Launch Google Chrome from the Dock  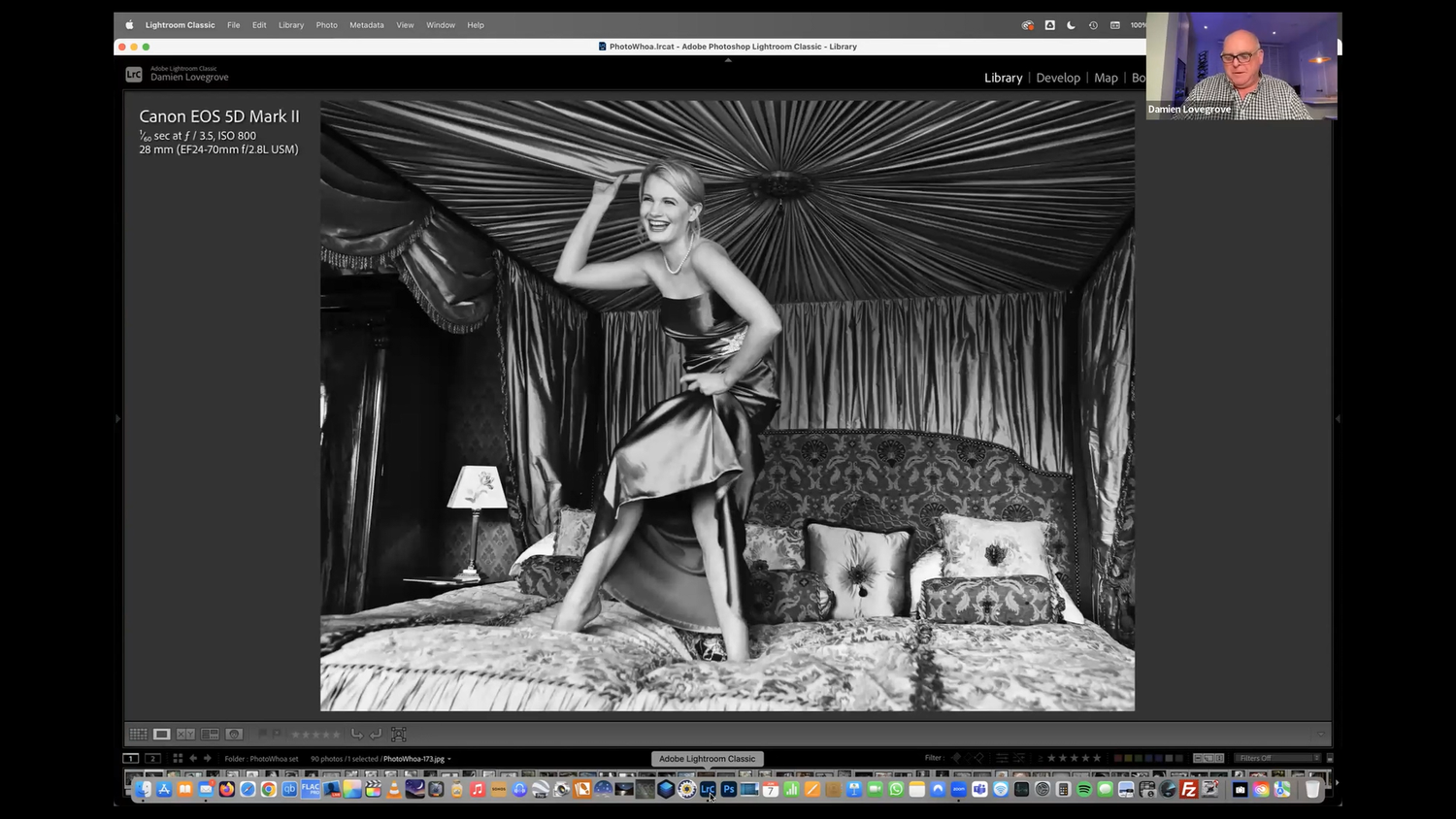268,790
